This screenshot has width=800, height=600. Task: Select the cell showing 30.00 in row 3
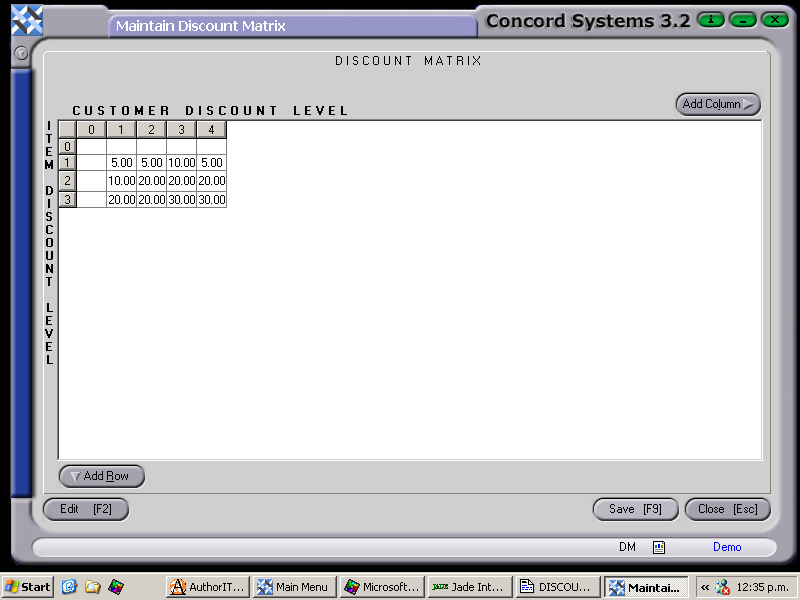coord(181,199)
